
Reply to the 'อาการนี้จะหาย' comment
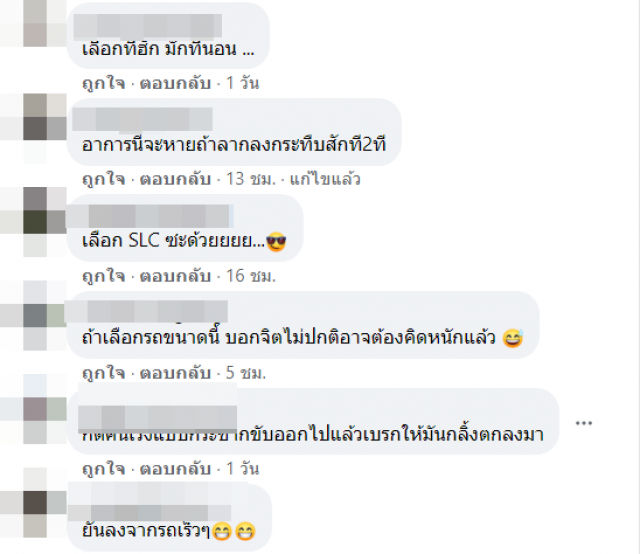pos(175,179)
